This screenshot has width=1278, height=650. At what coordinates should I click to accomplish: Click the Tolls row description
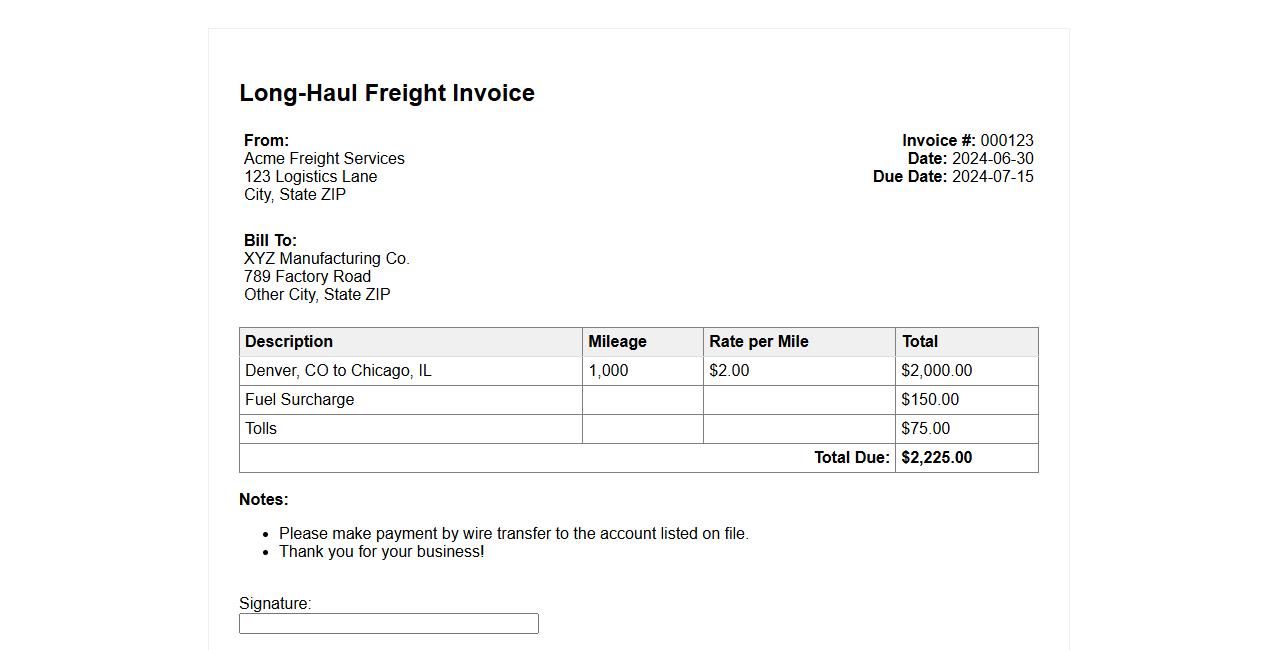tap(261, 429)
